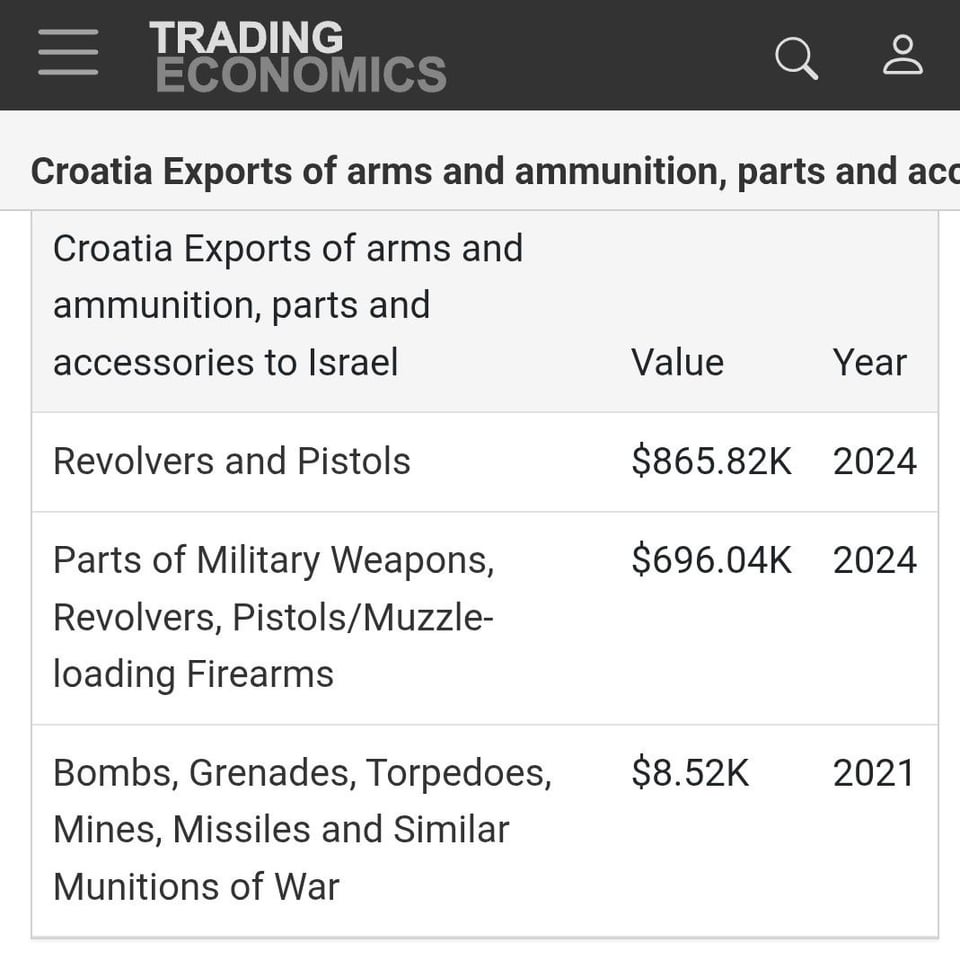Select the Revolvers and Pistols entry

[232, 461]
